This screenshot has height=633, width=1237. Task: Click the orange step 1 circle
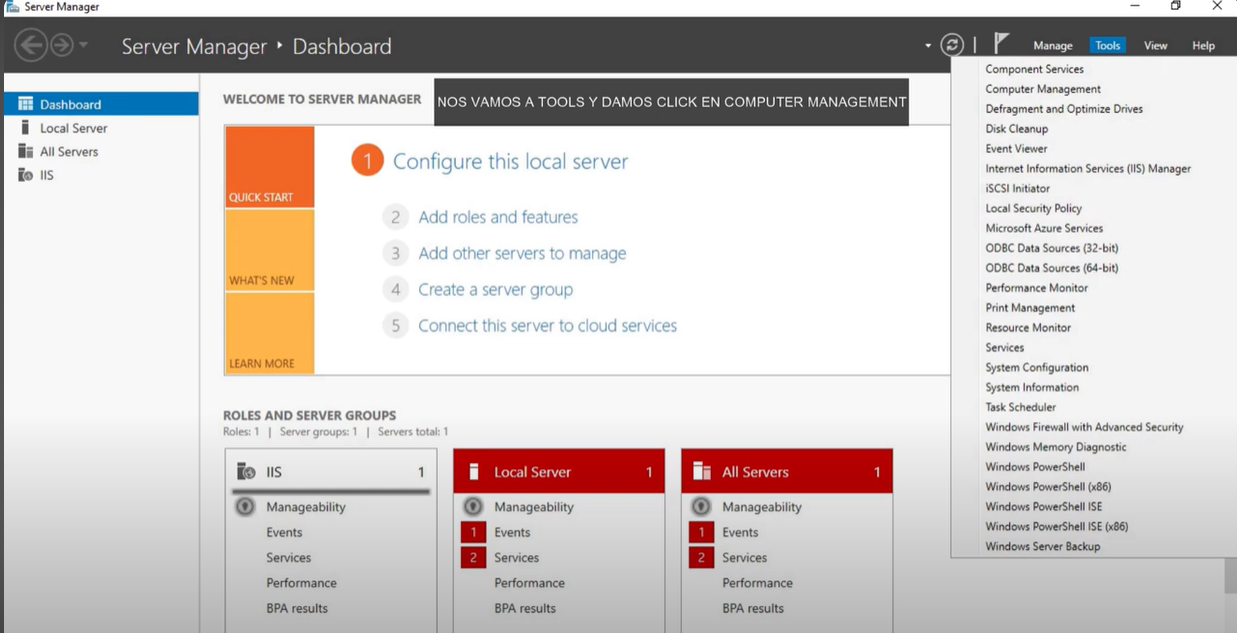click(367, 160)
